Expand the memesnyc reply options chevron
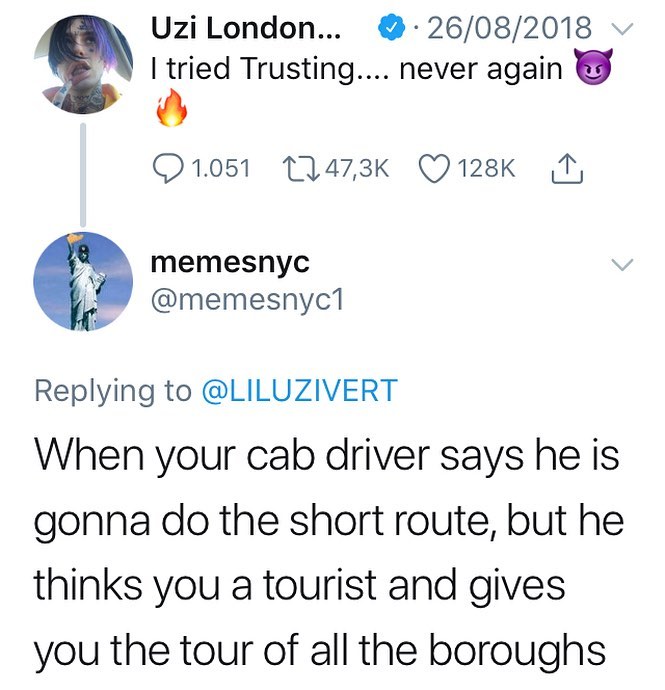This screenshot has width=665, height=690. pos(622,265)
